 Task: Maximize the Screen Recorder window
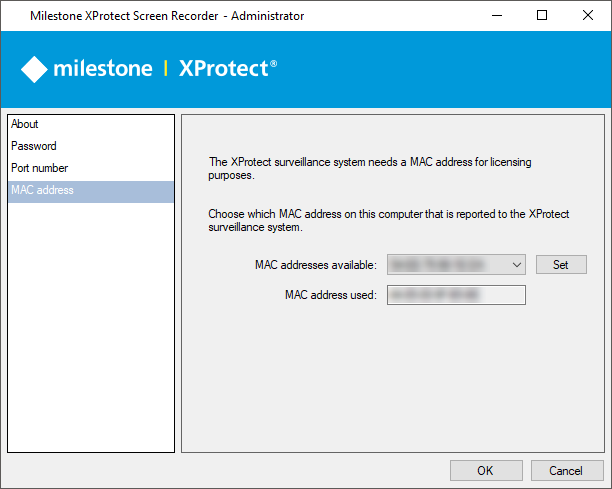coord(542,15)
